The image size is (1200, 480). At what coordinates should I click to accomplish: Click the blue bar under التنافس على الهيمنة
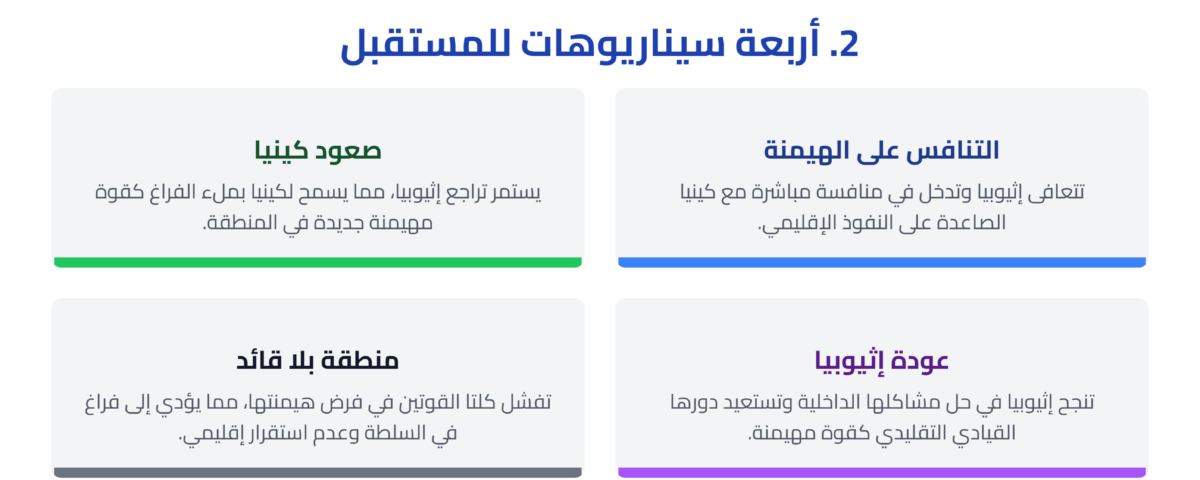[881, 262]
